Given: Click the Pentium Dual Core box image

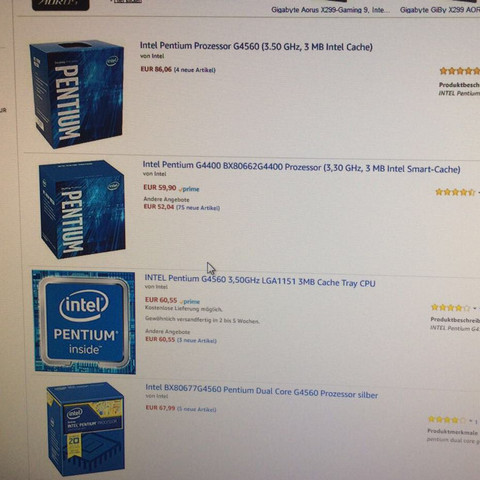Looking at the screenshot, I should coord(86,429).
